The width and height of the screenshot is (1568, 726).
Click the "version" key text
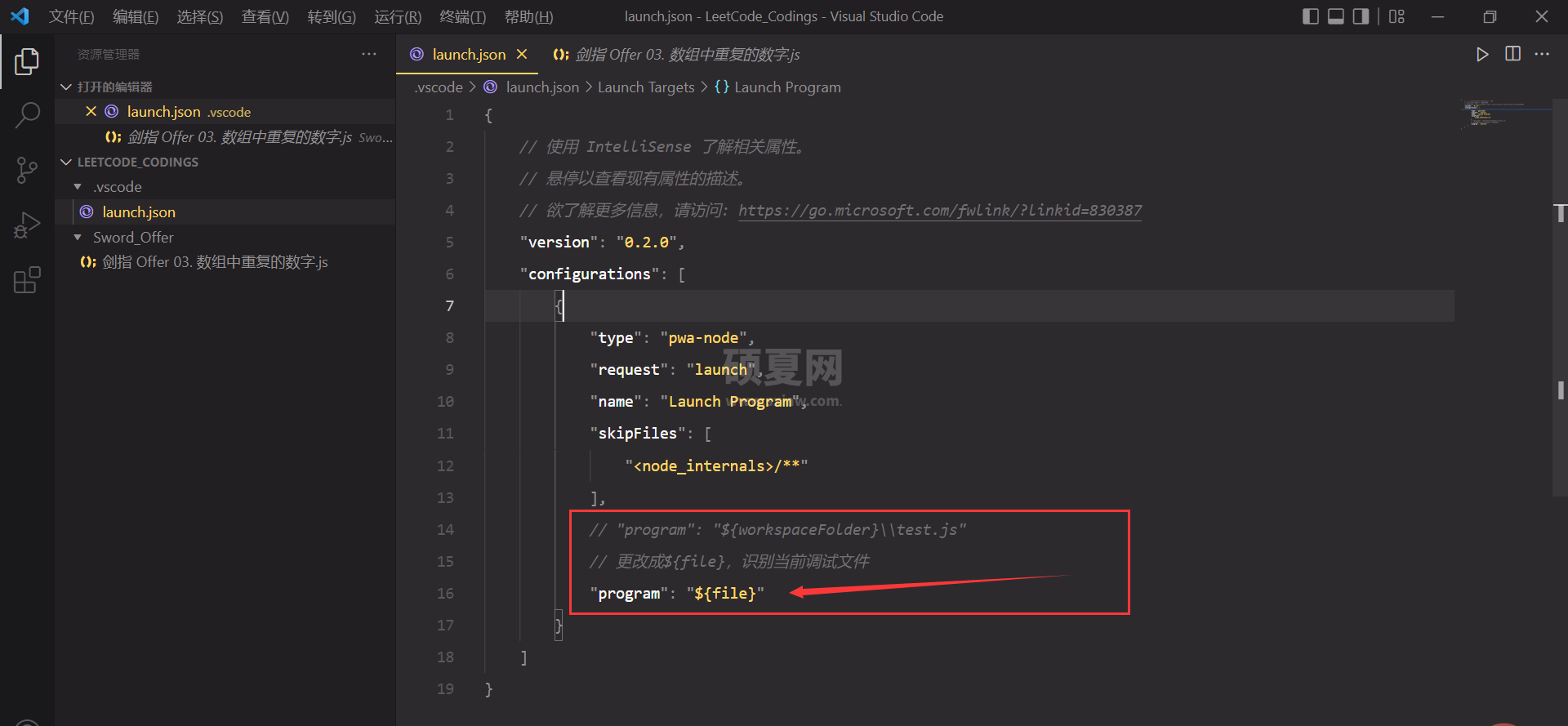pos(559,243)
